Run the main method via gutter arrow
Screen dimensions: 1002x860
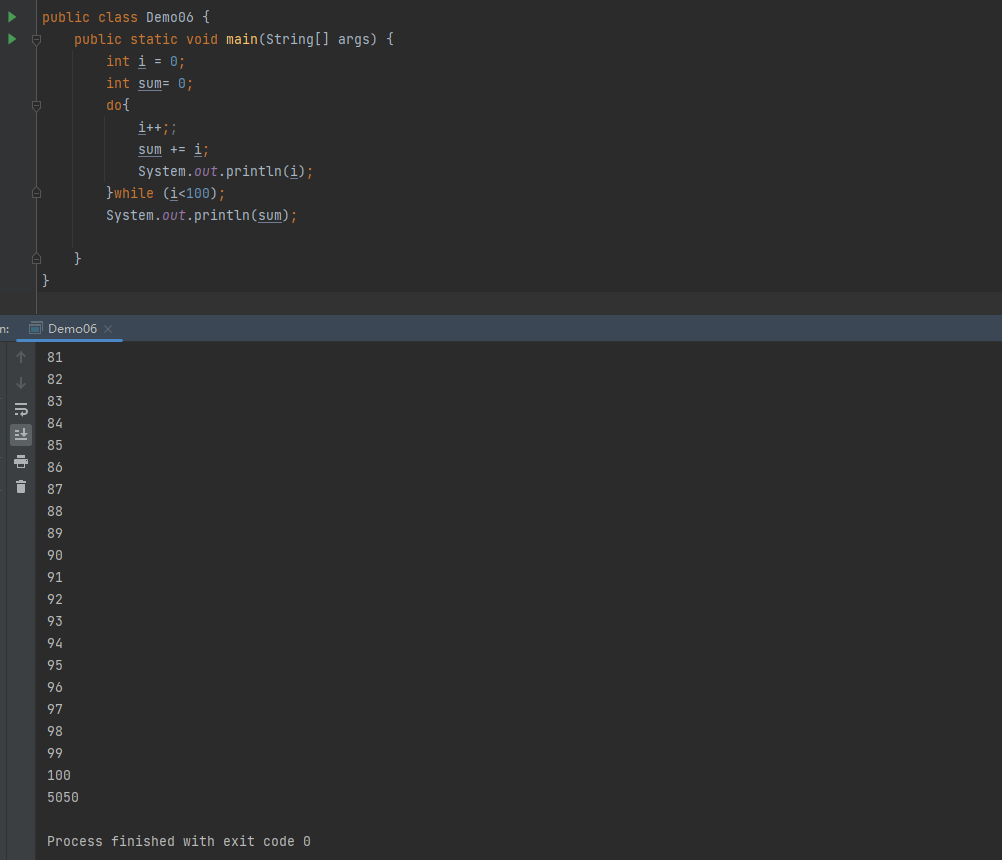[x=12, y=39]
